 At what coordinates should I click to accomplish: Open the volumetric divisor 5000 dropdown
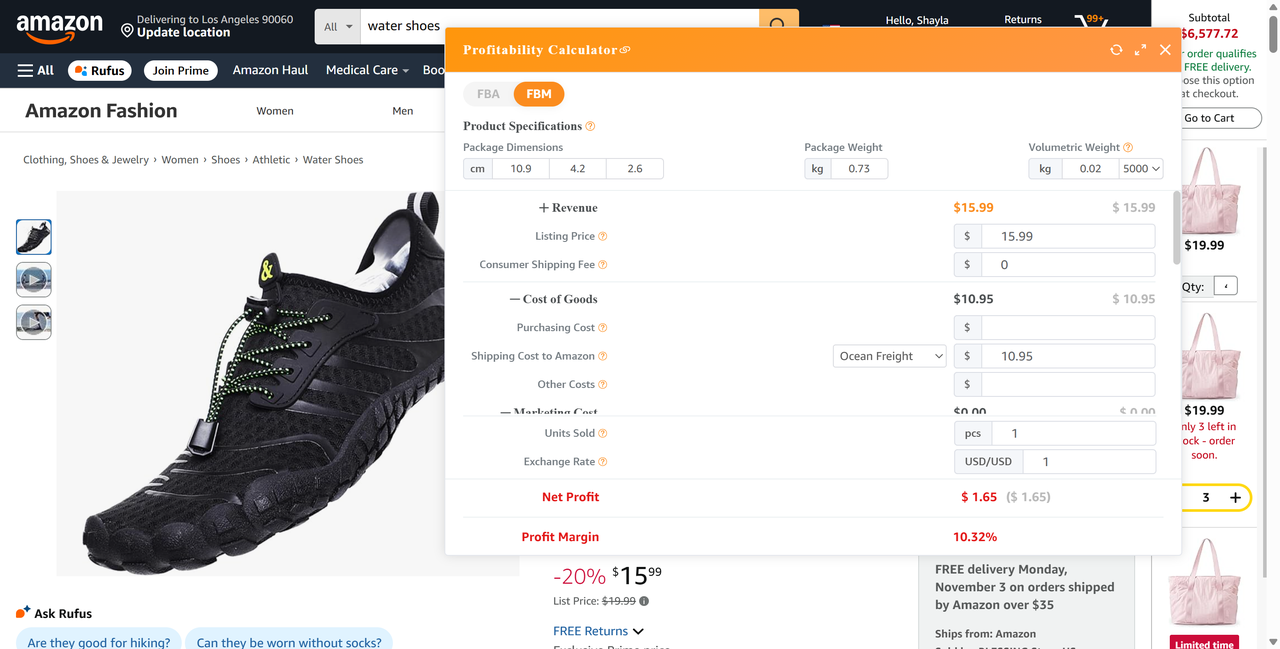click(x=1141, y=169)
